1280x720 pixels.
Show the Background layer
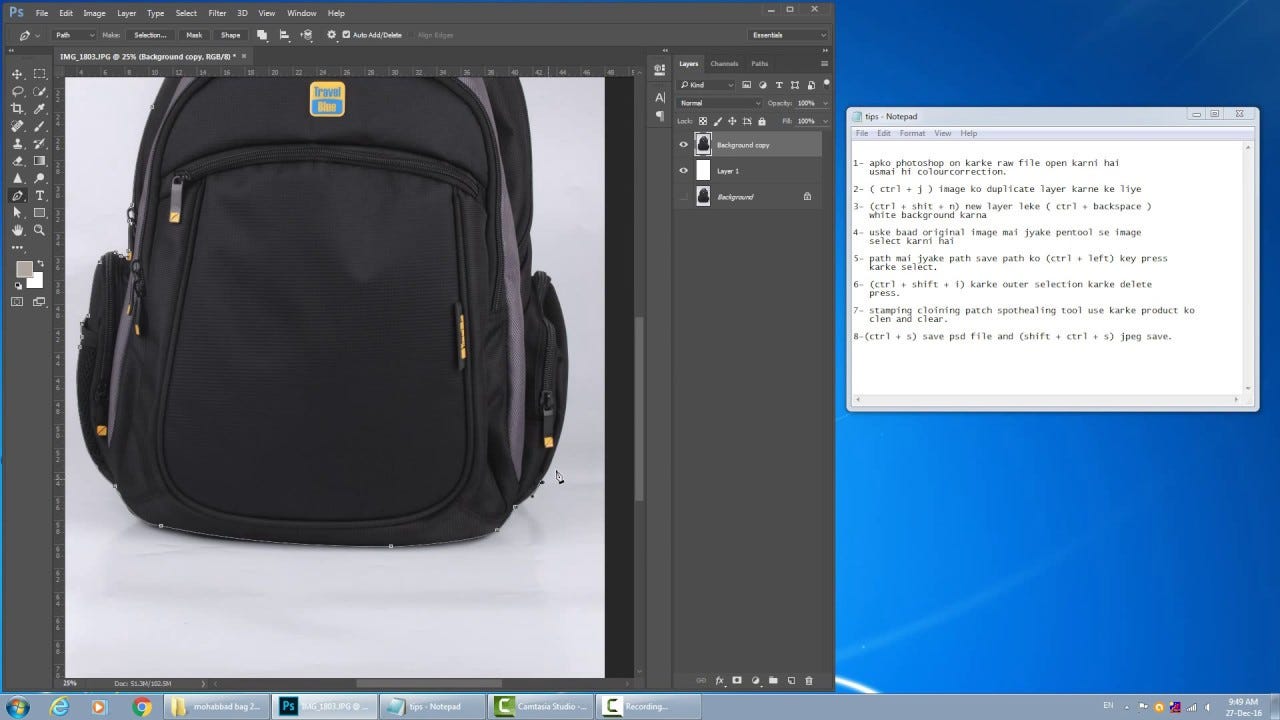(684, 196)
